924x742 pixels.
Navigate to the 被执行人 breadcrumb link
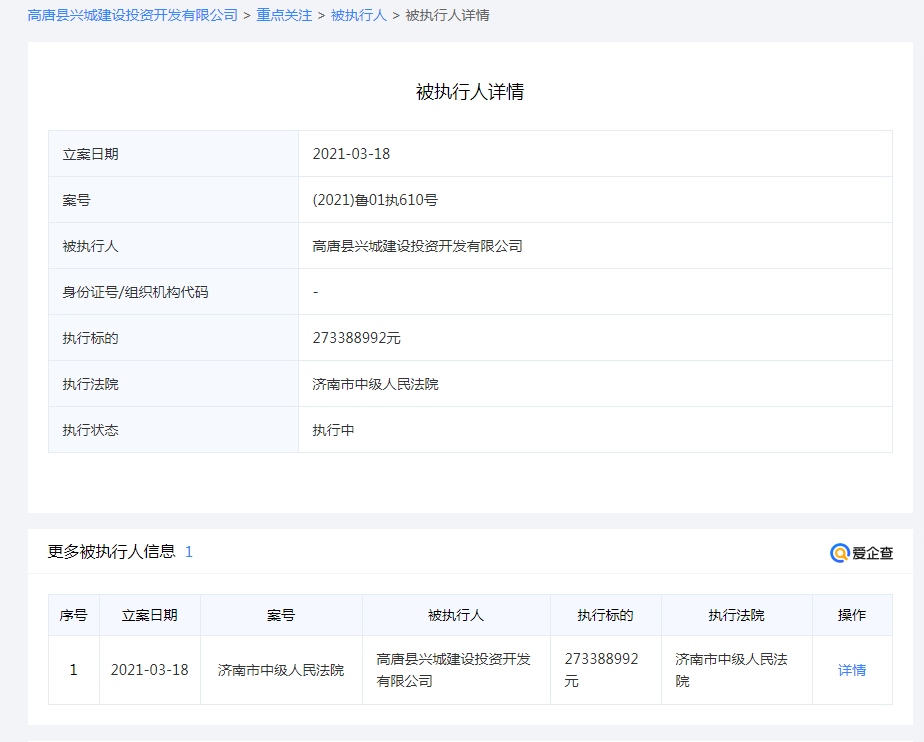pos(358,15)
